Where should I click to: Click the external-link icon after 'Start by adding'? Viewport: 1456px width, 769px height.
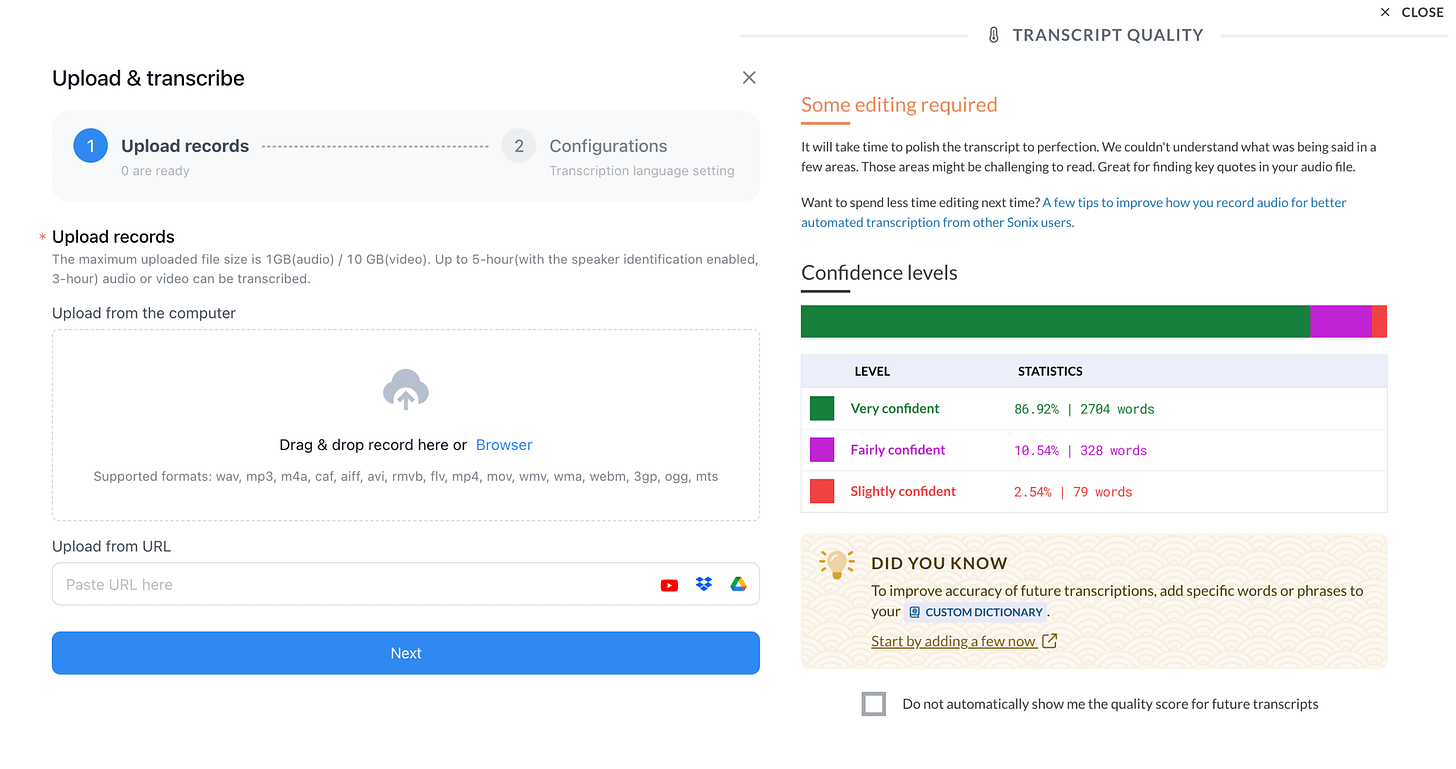[1049, 640]
